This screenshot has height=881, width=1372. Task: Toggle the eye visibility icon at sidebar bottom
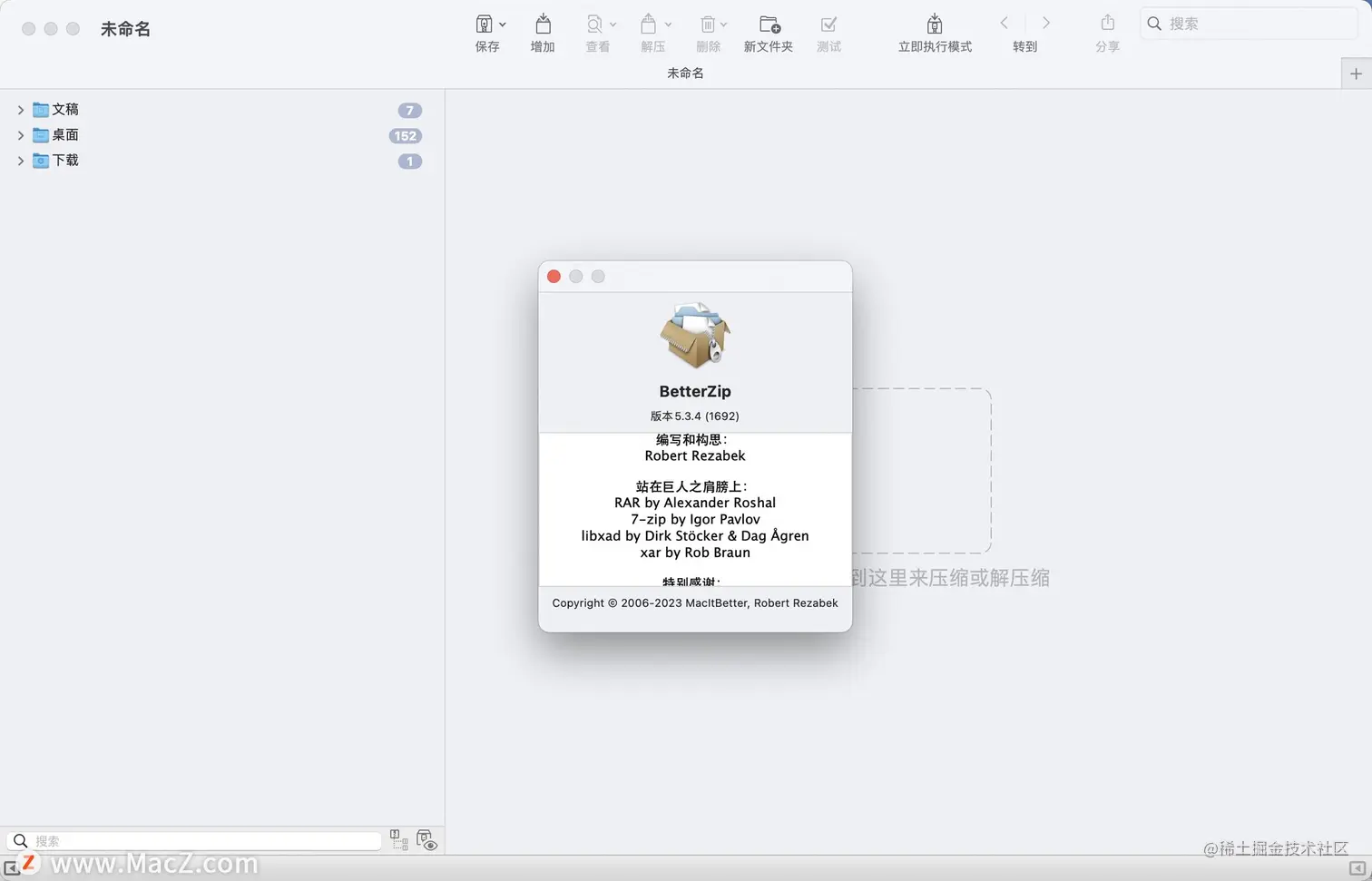[x=426, y=840]
